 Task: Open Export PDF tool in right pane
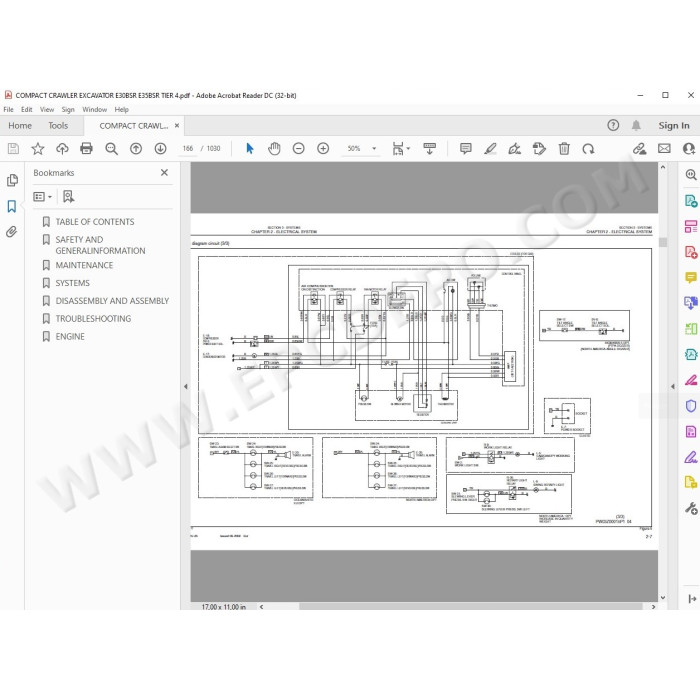691,201
